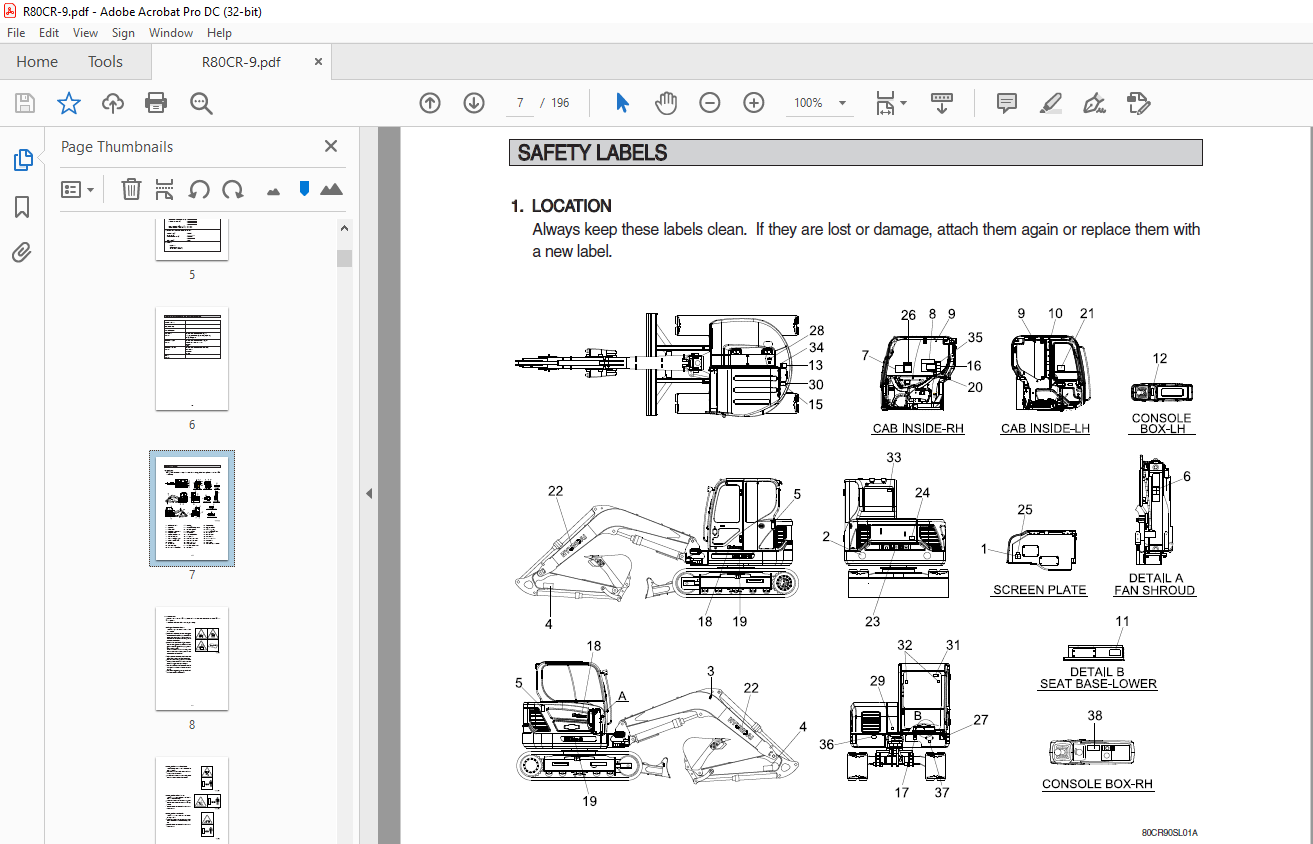Screen dimensions: 1313x844
Task: Toggle the Page Thumbnails sidebar panel
Action: click(x=22, y=160)
